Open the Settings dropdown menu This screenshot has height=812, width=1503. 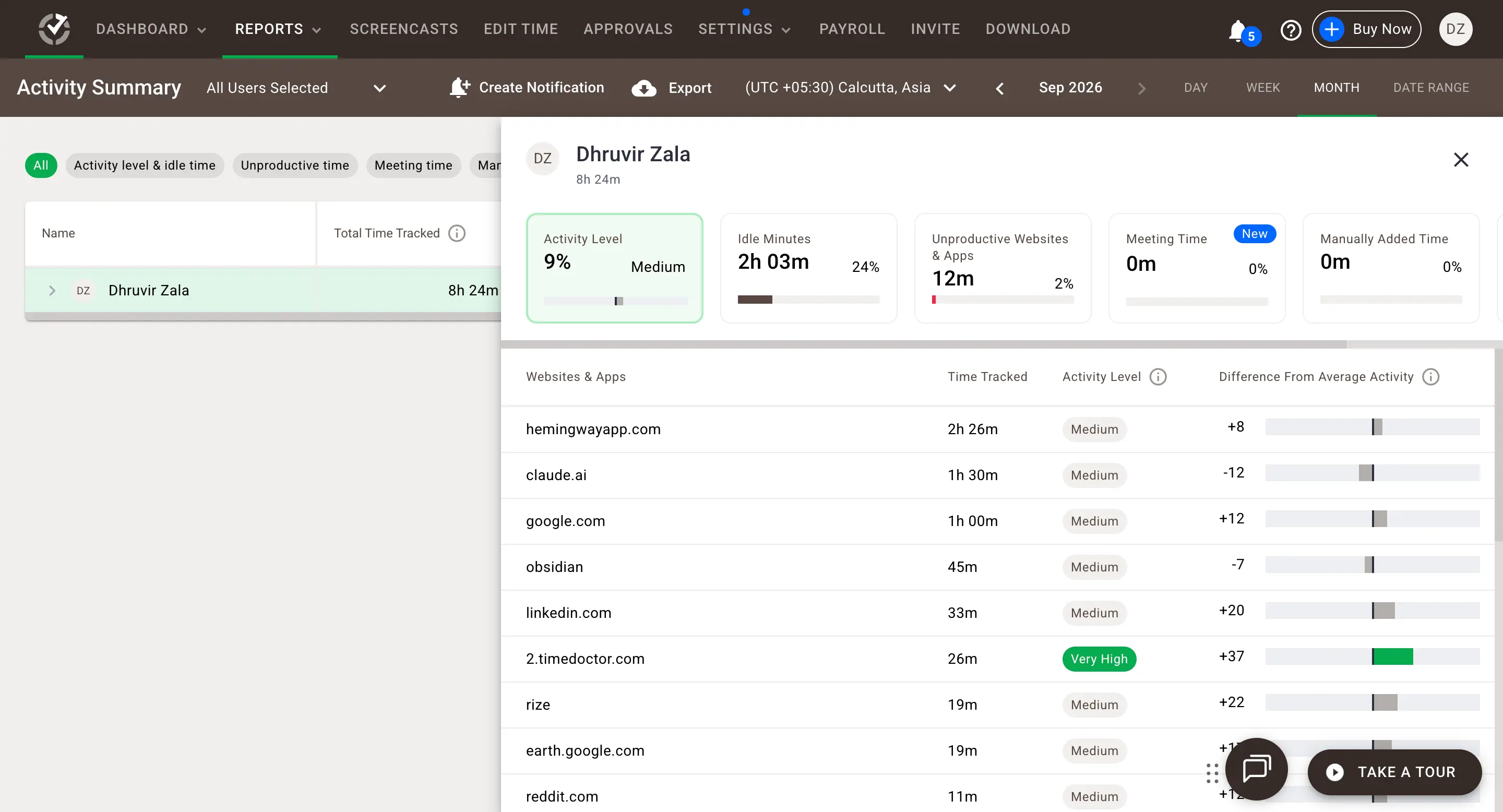745,29
